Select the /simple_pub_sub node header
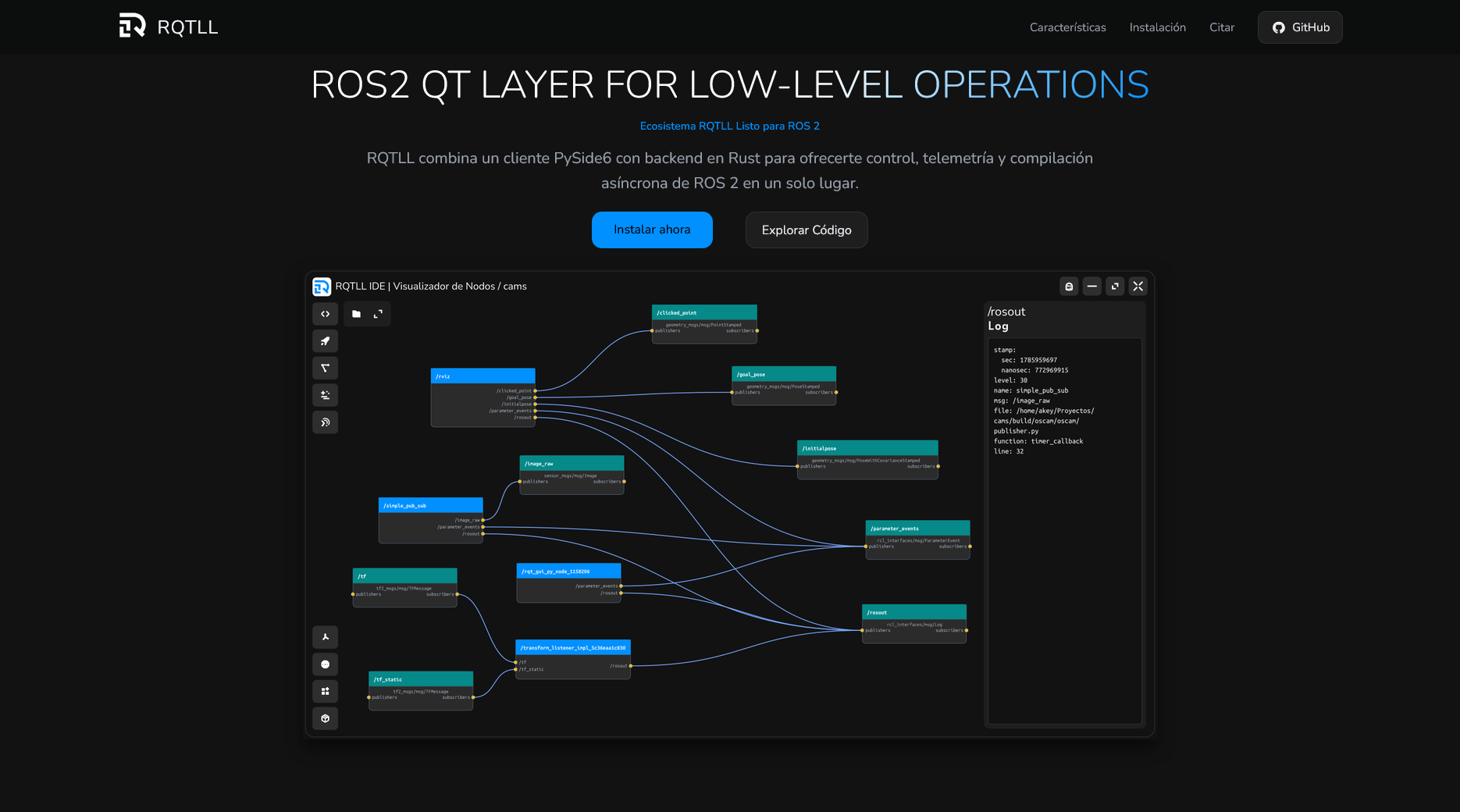The image size is (1460, 812). click(431, 505)
